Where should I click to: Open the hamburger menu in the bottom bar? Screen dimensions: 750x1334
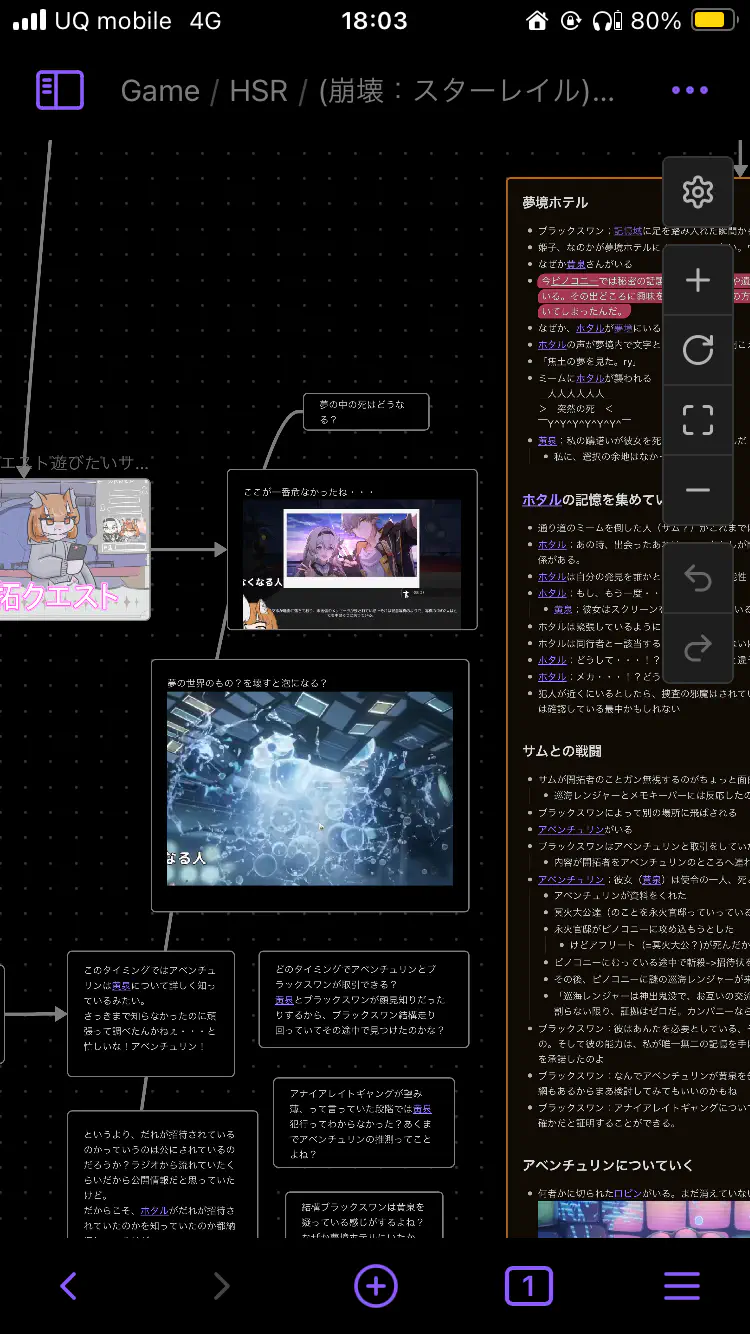[682, 1286]
